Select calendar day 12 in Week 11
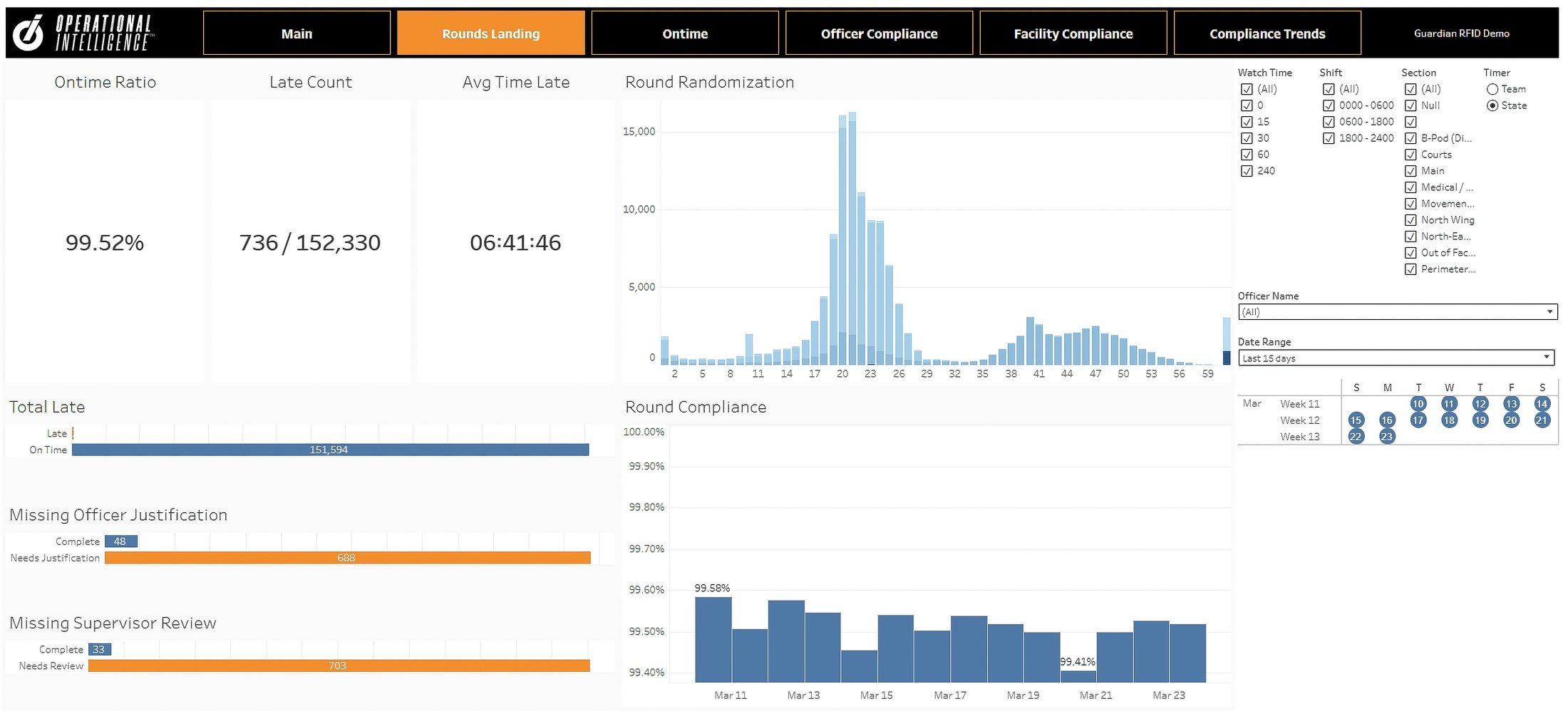The image size is (1568, 716). [x=1480, y=404]
